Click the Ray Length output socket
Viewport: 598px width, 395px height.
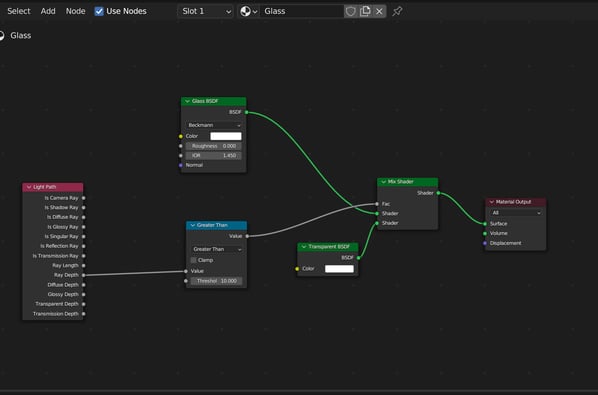click(84, 265)
